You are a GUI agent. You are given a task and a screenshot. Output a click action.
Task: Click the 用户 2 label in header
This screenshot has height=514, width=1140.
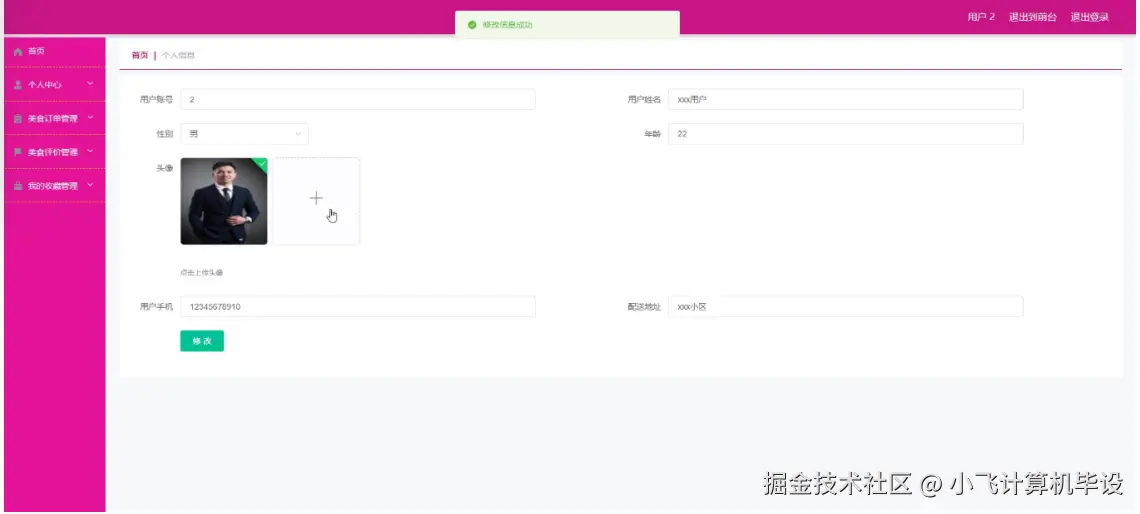981,17
